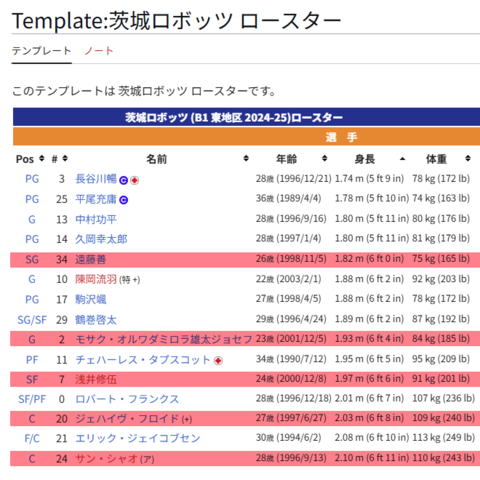Click F/C position link in row 21
The image size is (480, 480).
point(32,438)
